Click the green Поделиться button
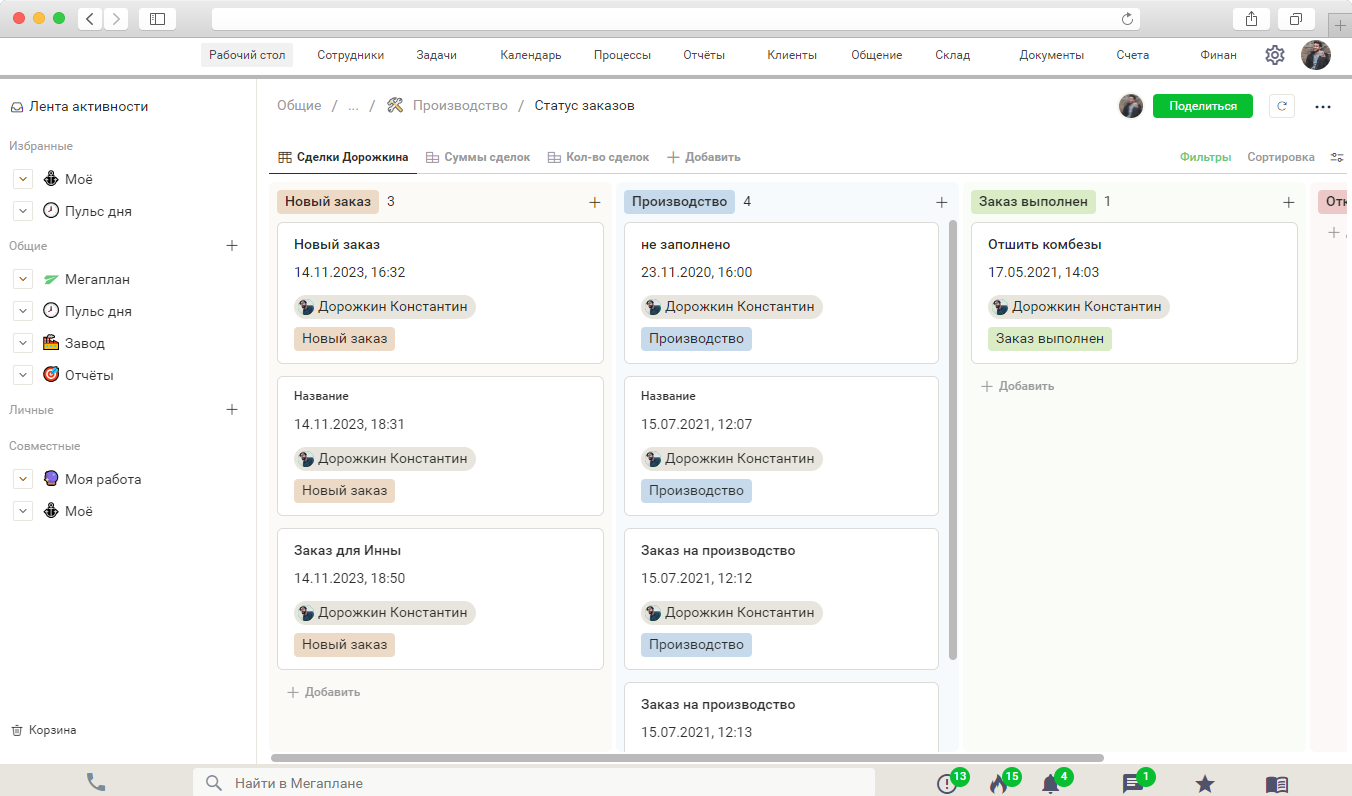The image size is (1352, 796). (x=1202, y=106)
